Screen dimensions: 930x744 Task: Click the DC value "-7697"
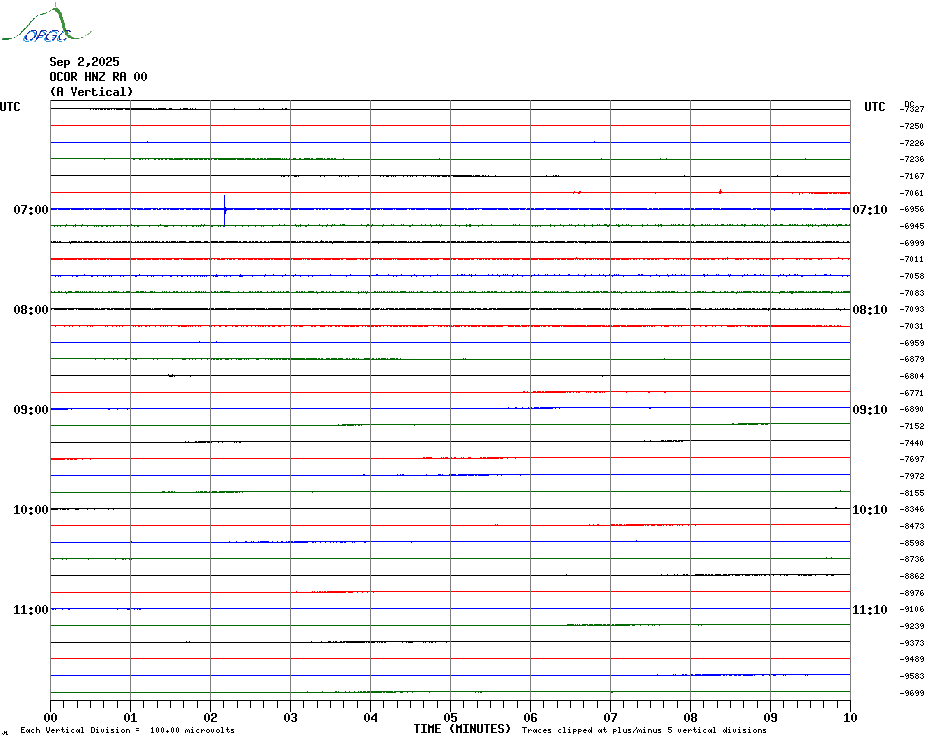(912, 460)
